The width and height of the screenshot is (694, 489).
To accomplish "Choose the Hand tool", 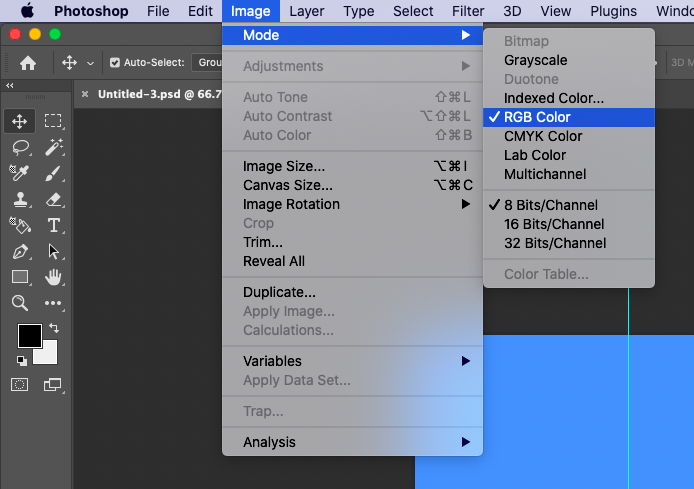I will [53, 277].
